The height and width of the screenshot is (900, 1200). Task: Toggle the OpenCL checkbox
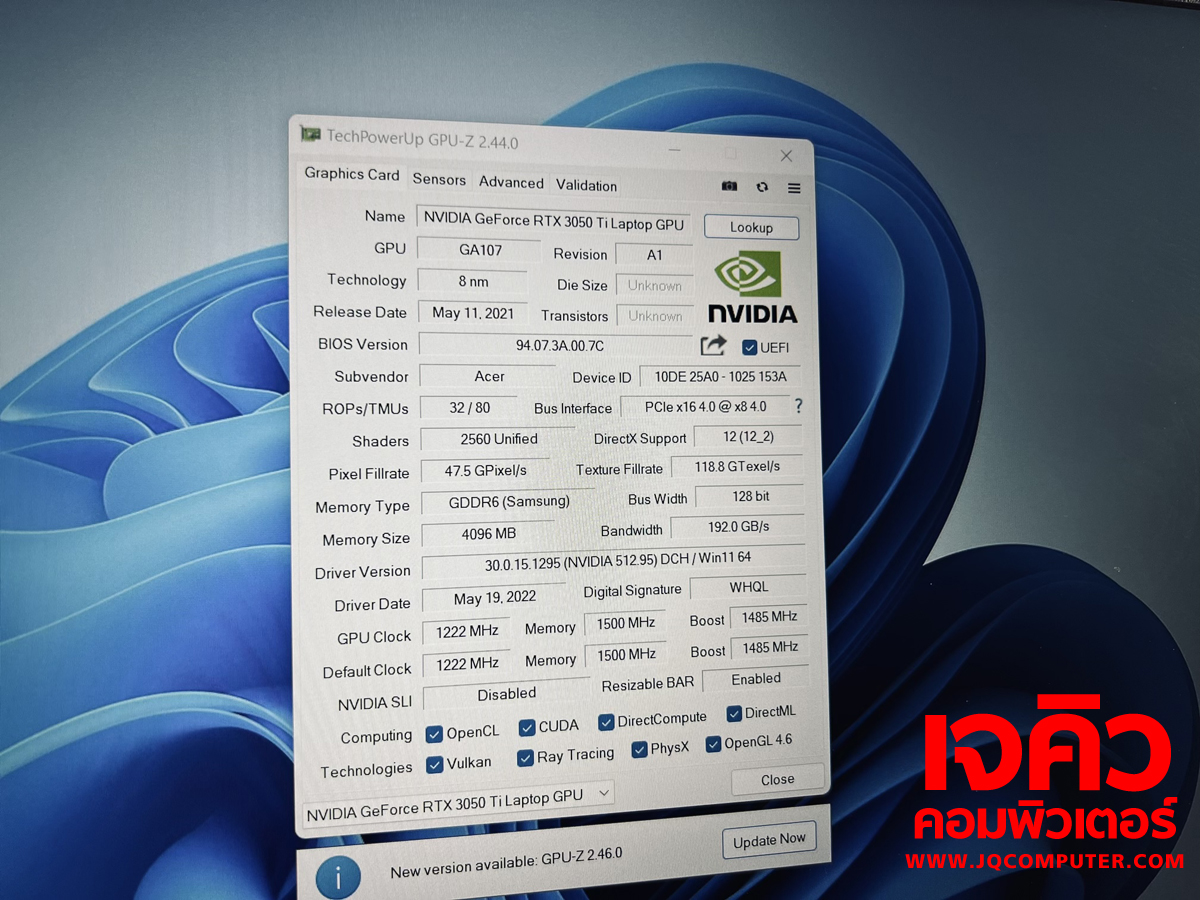434,734
